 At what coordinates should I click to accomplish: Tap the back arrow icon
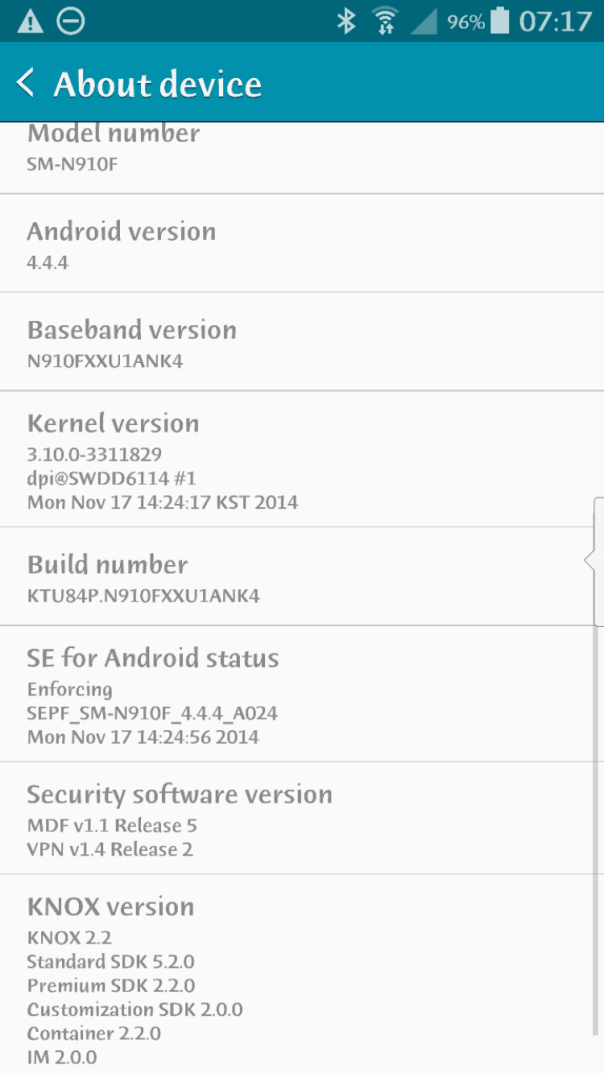pyautogui.click(x=26, y=83)
